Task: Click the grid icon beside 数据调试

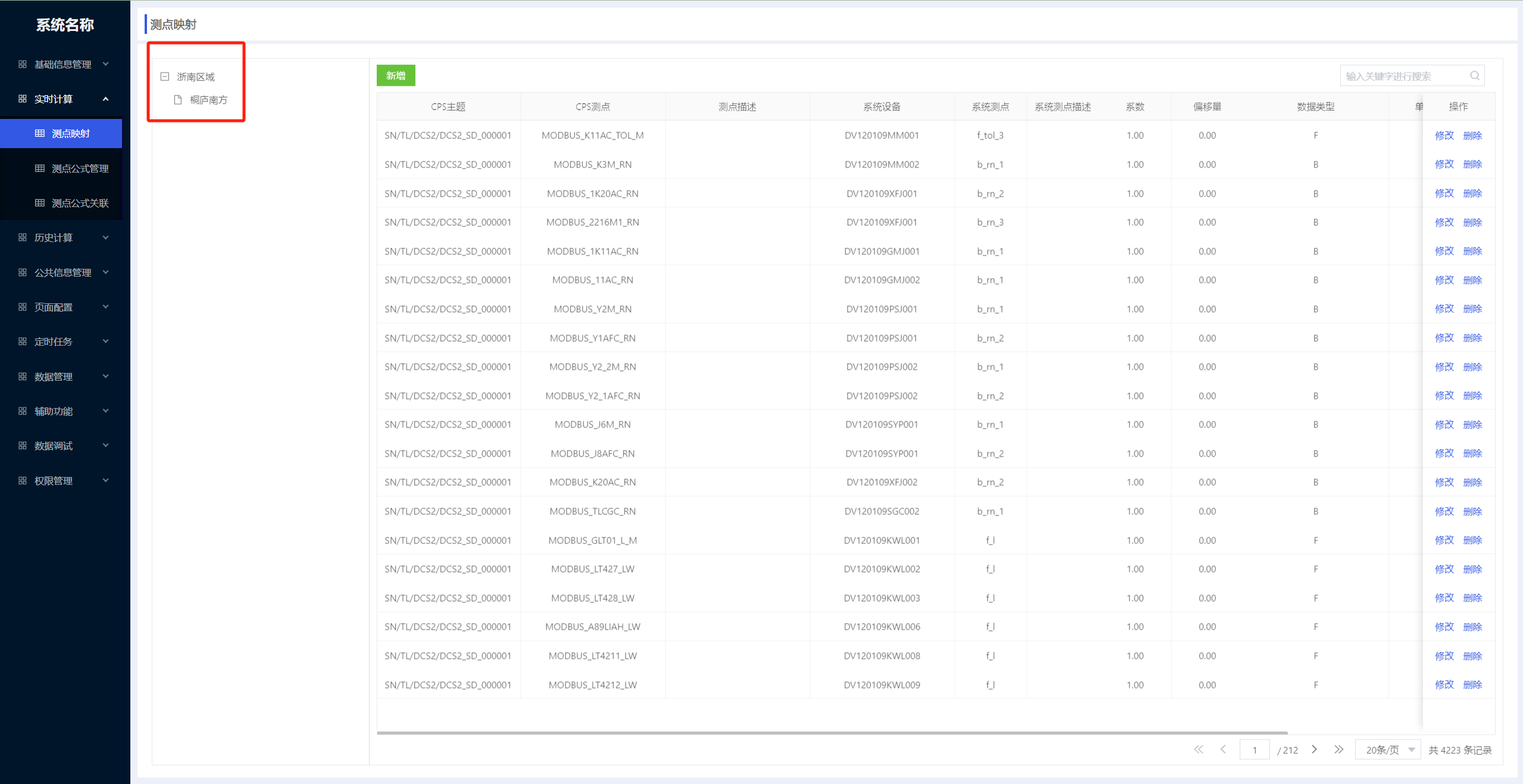Action: tap(23, 446)
